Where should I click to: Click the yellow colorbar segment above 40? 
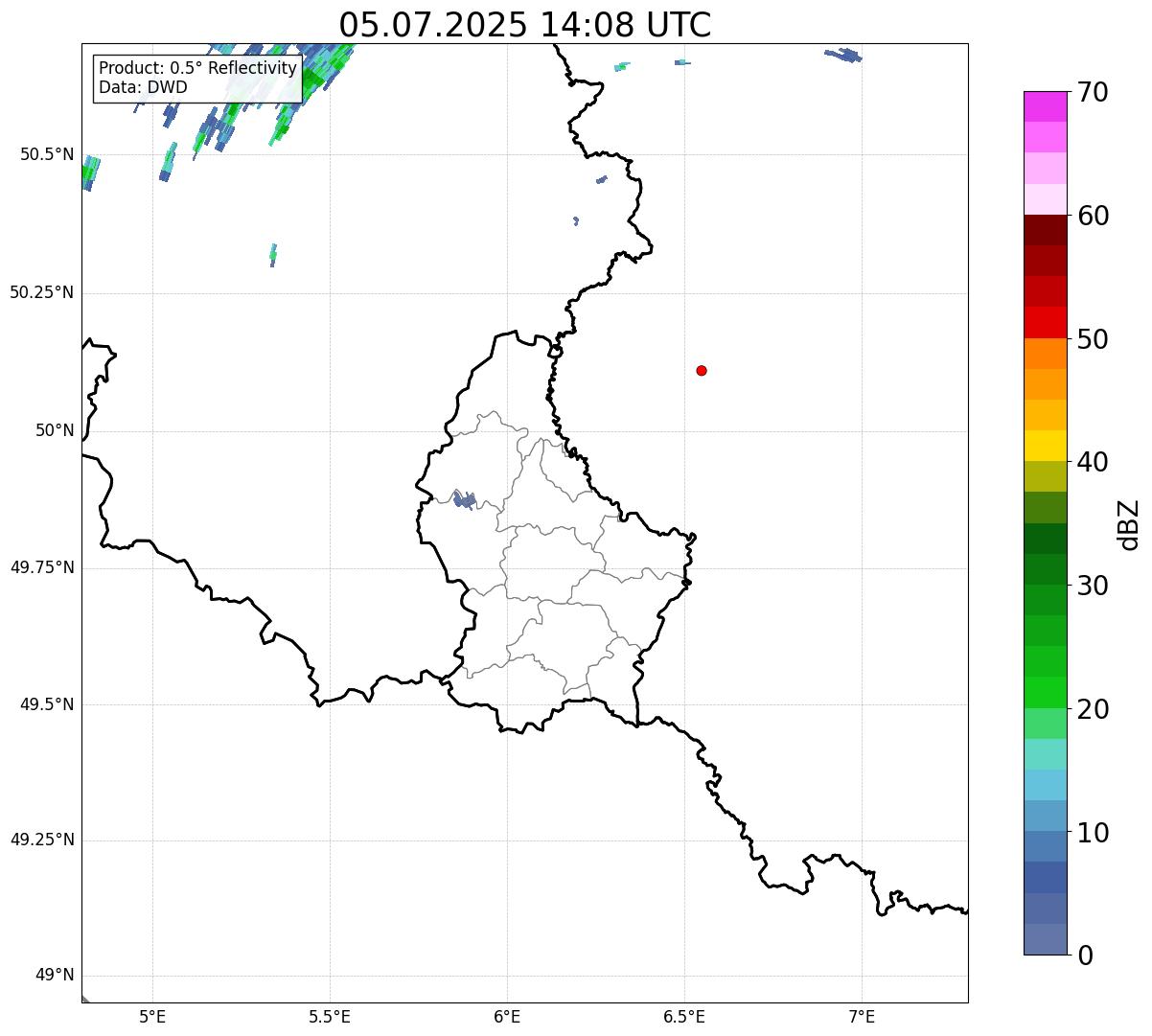pos(1046,446)
